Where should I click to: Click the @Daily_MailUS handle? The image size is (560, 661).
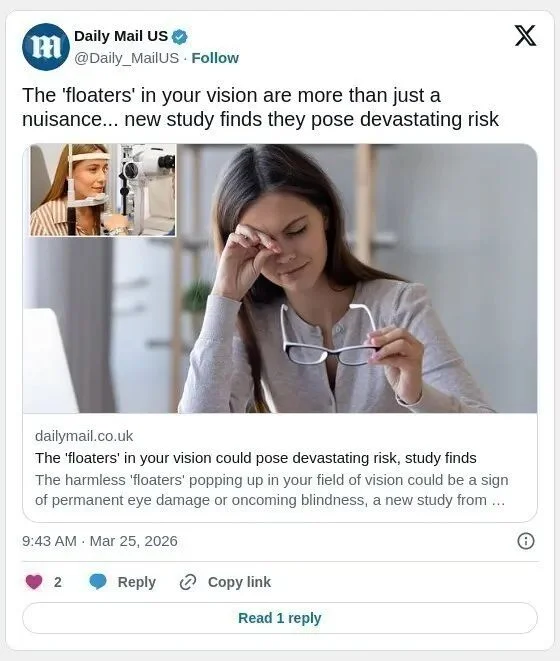(x=127, y=58)
